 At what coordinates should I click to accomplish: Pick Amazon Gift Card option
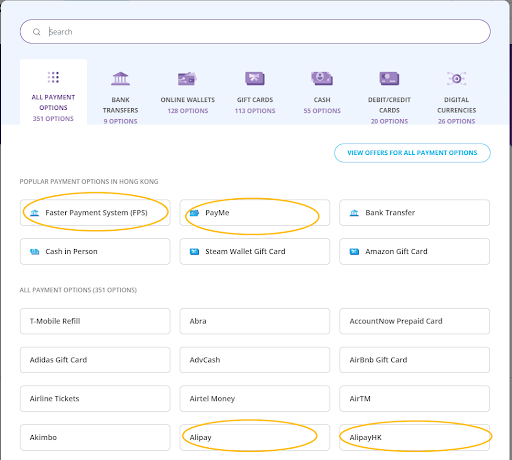click(x=415, y=252)
